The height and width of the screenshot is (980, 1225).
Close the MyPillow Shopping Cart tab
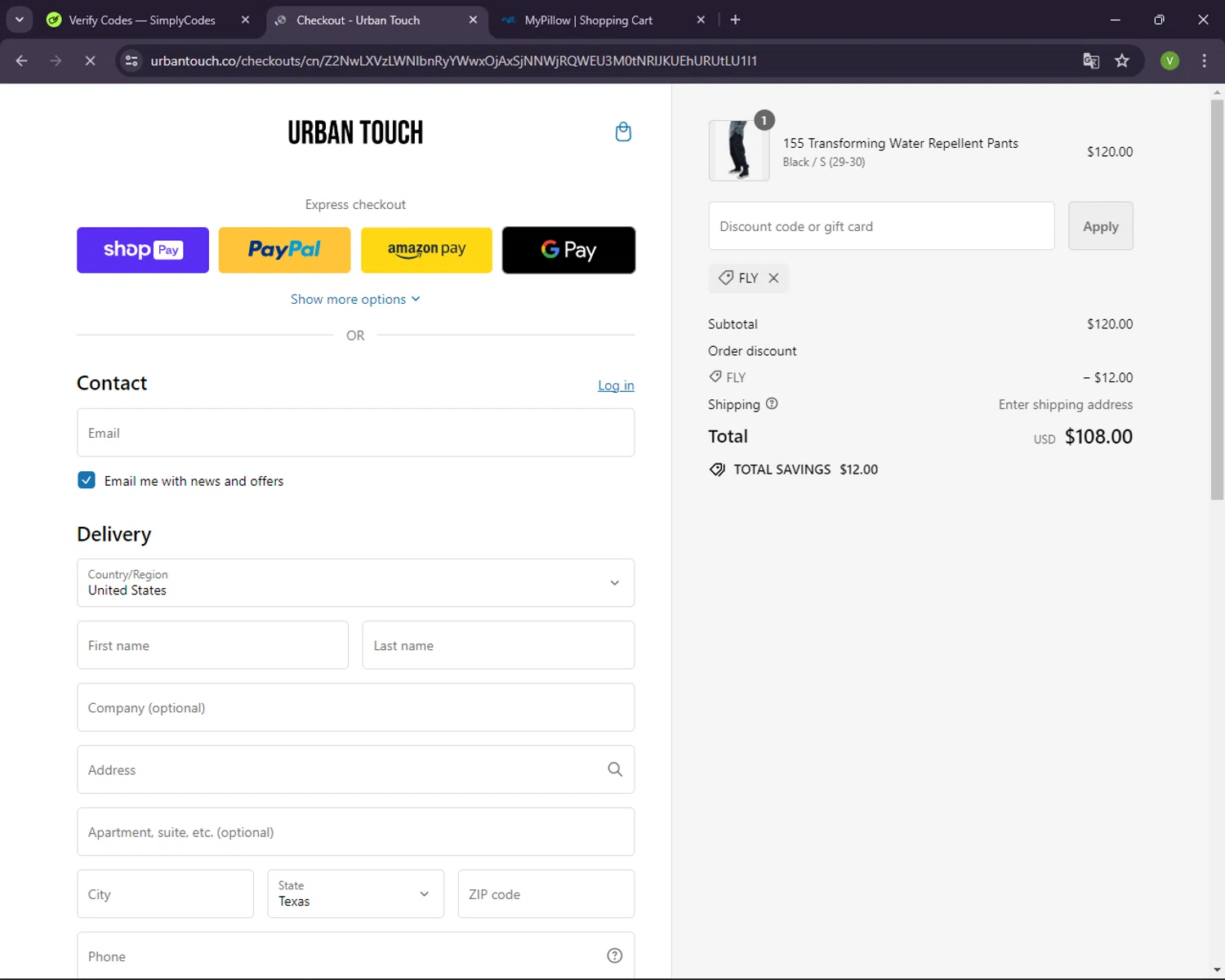click(x=701, y=20)
